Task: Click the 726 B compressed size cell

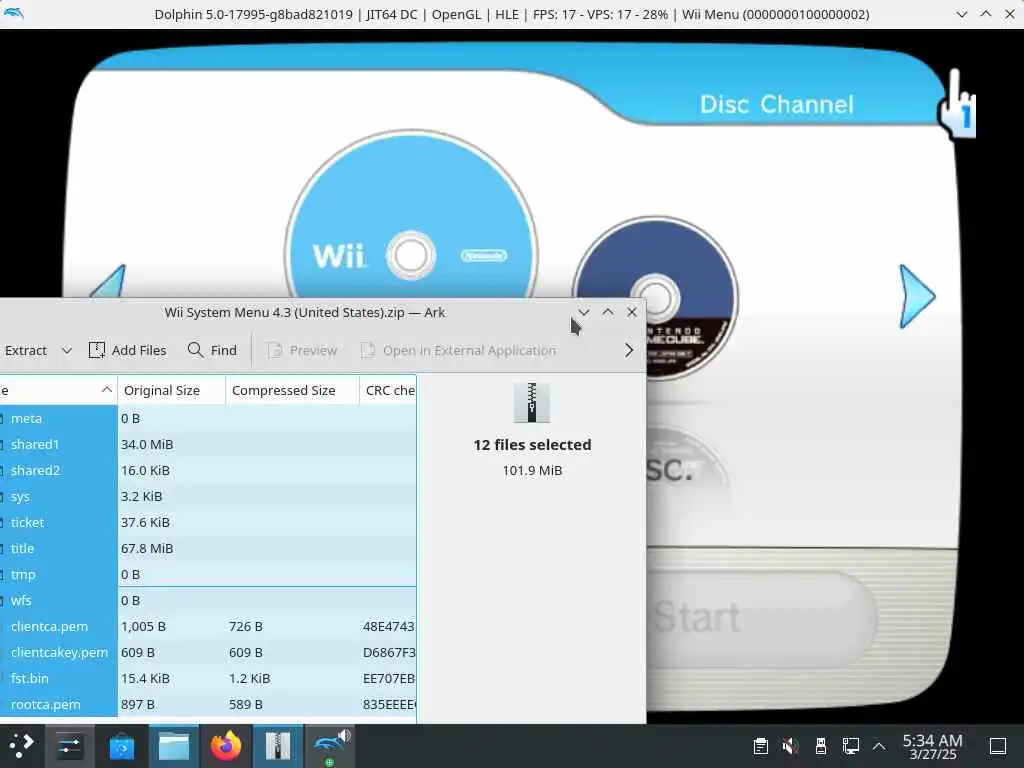Action: click(x=246, y=627)
